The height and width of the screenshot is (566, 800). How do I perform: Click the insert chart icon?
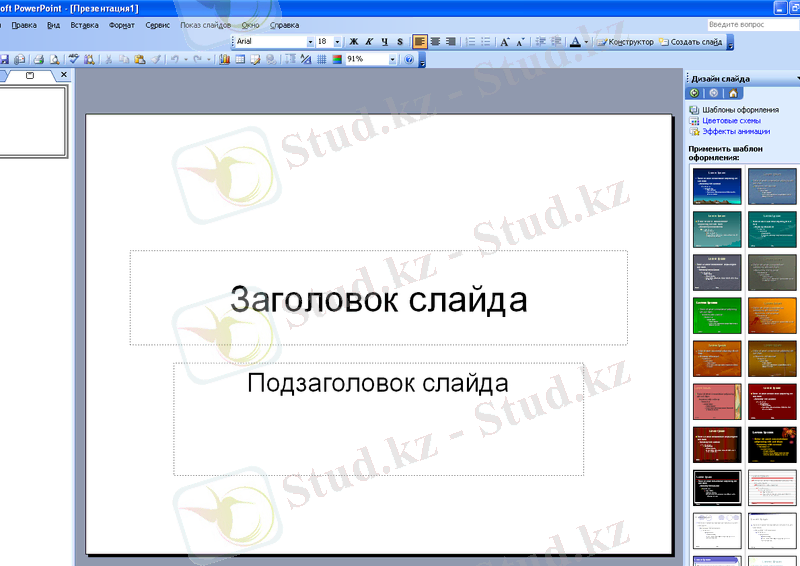pyautogui.click(x=224, y=60)
